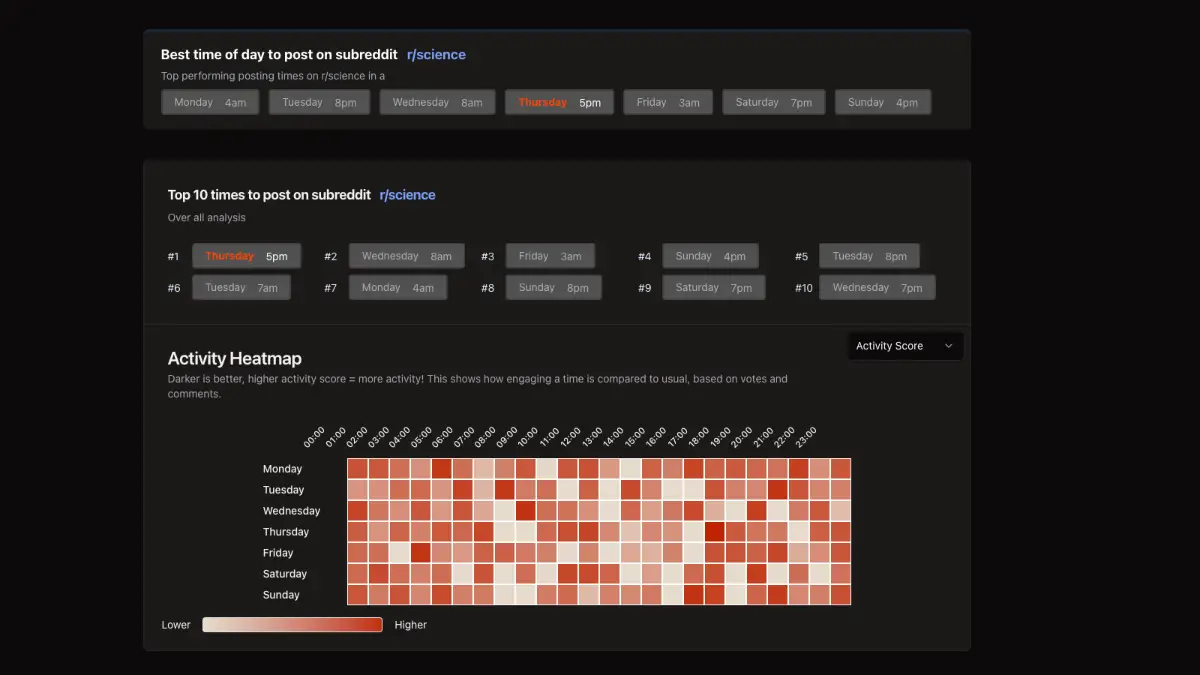This screenshot has width=1200, height=675.
Task: Click the Wednesday row label in the heatmap
Action: [x=291, y=511]
